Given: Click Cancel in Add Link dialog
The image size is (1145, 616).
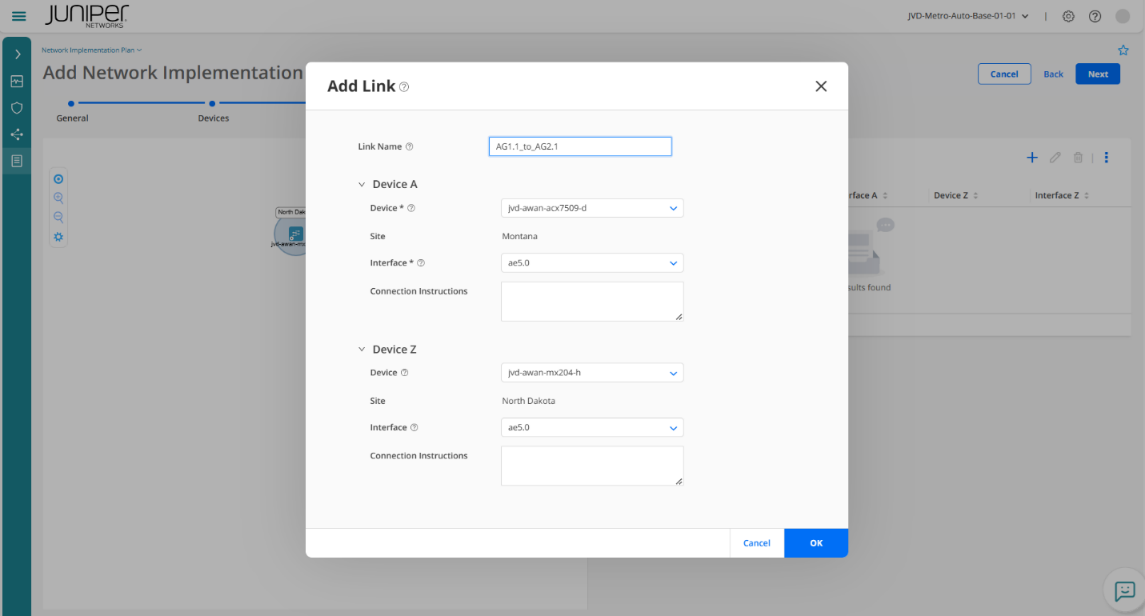Looking at the screenshot, I should (x=757, y=543).
